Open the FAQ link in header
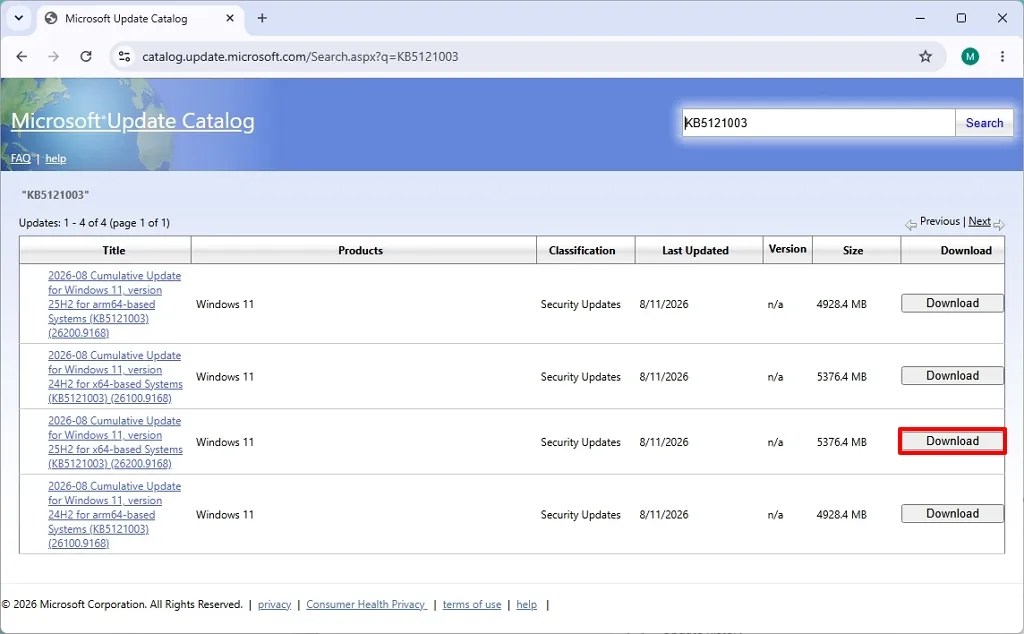Image resolution: width=1024 pixels, height=634 pixels. [x=21, y=159]
